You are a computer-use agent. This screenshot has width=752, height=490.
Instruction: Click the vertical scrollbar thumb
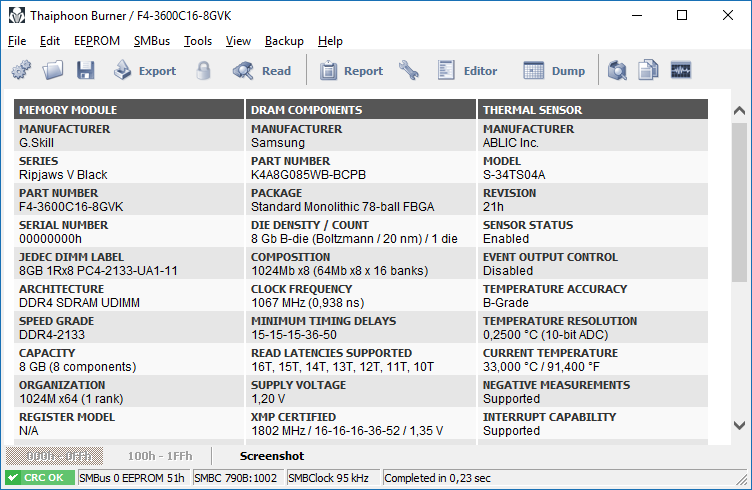[739, 202]
